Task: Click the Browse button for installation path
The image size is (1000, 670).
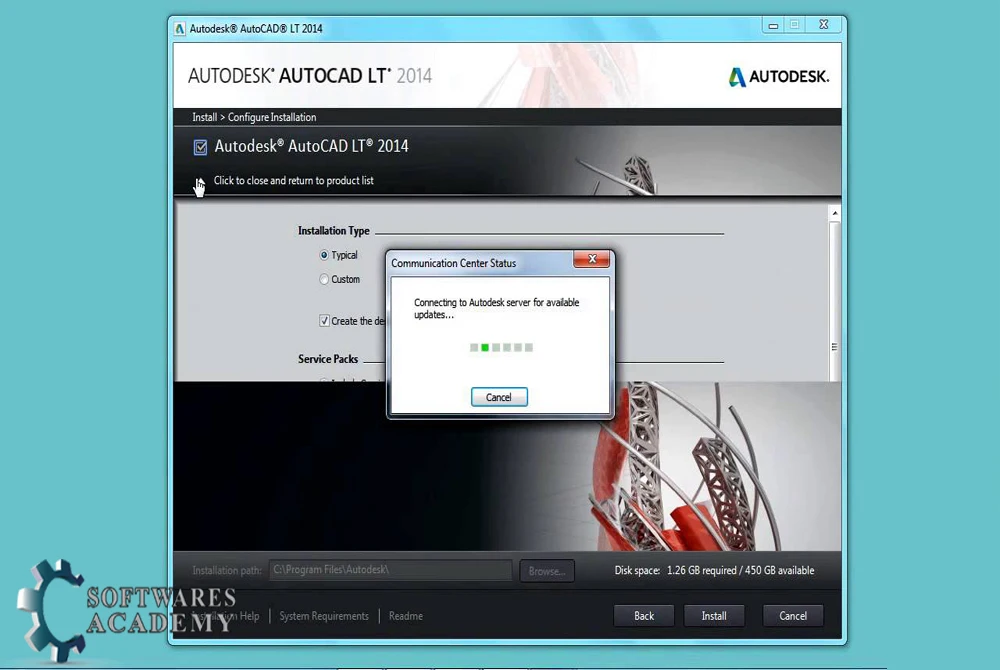Action: tap(547, 571)
